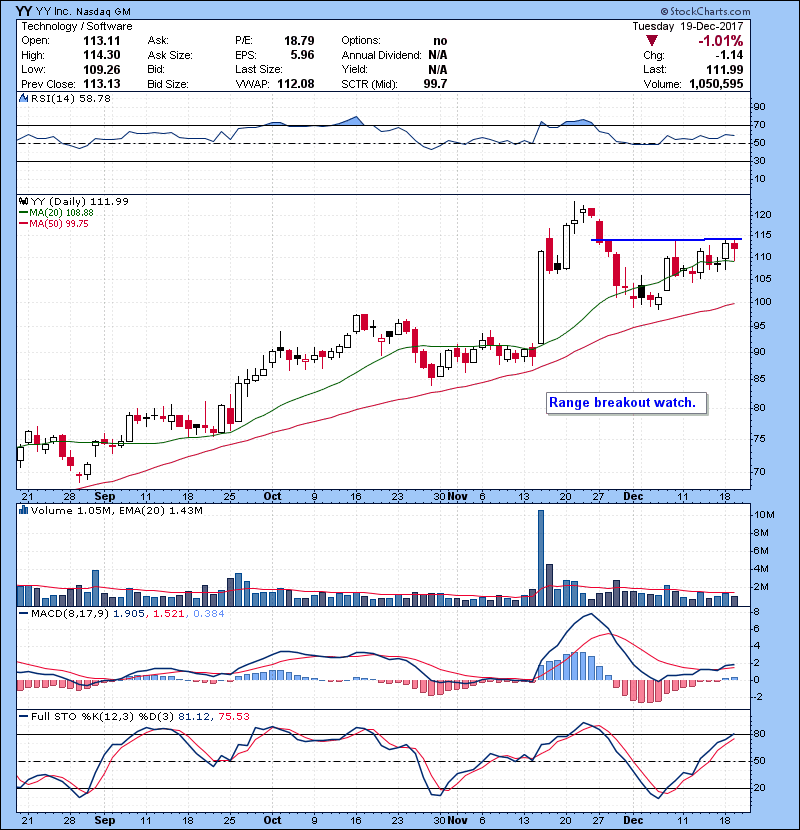Click the "Nasdaq GM" exchange label
The width and height of the screenshot is (800, 830).
[103, 12]
